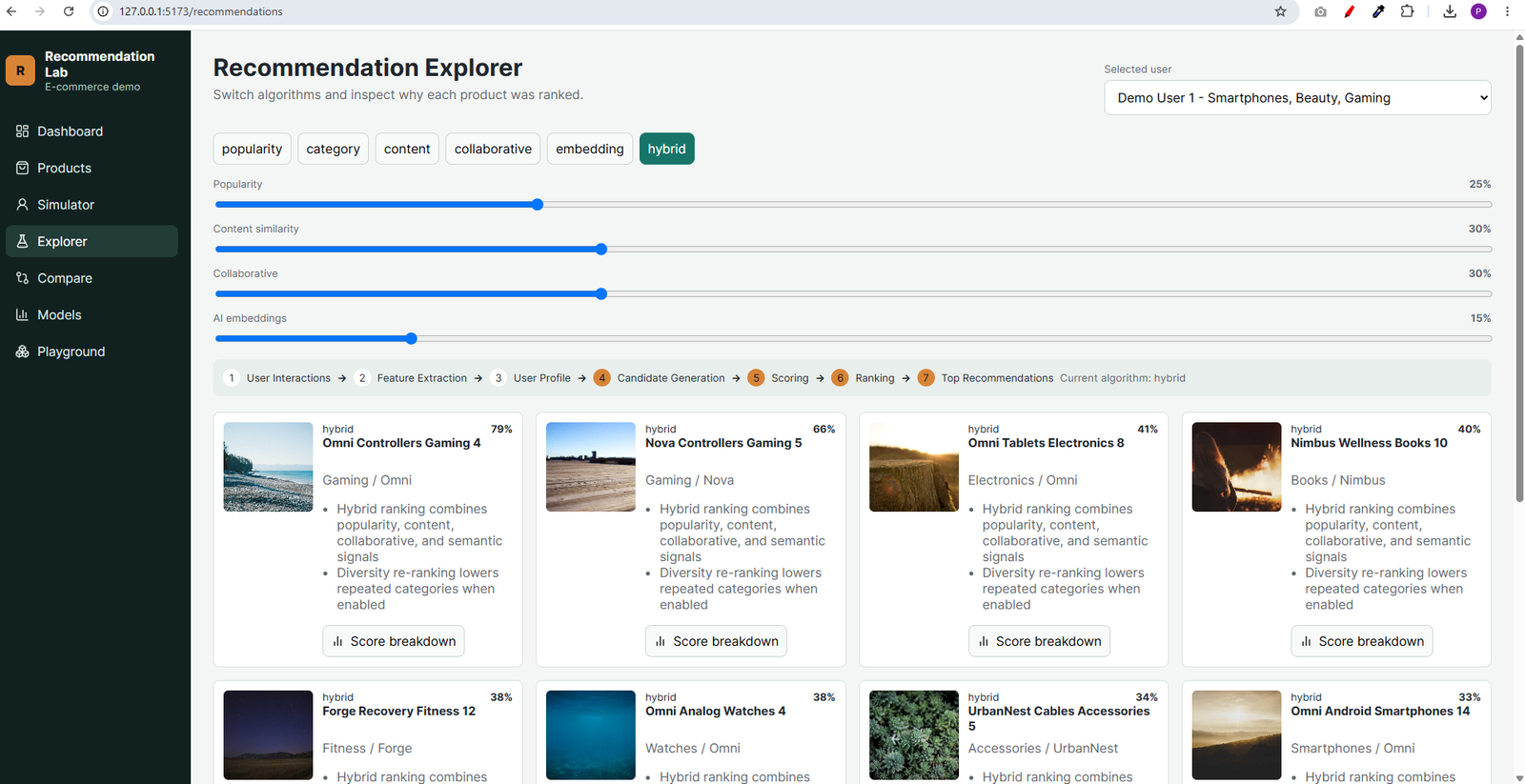Navigate to Models in the sidebar
This screenshot has width=1525, height=784.
tap(91, 314)
